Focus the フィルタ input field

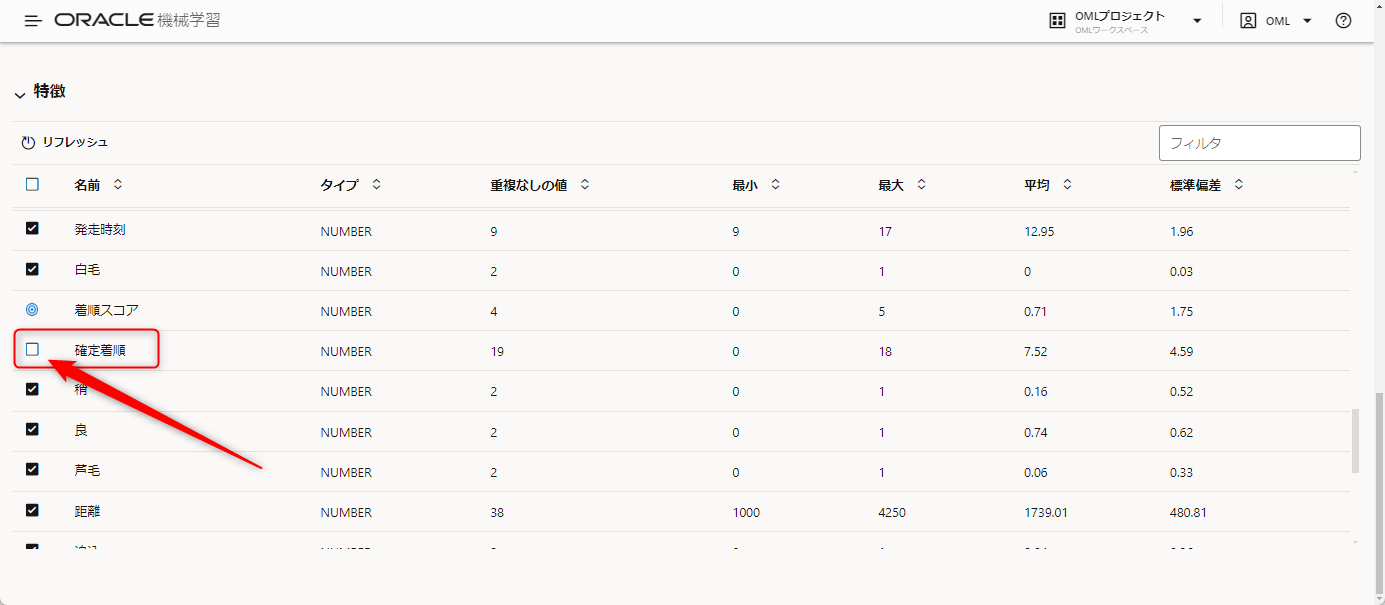[x=1260, y=143]
